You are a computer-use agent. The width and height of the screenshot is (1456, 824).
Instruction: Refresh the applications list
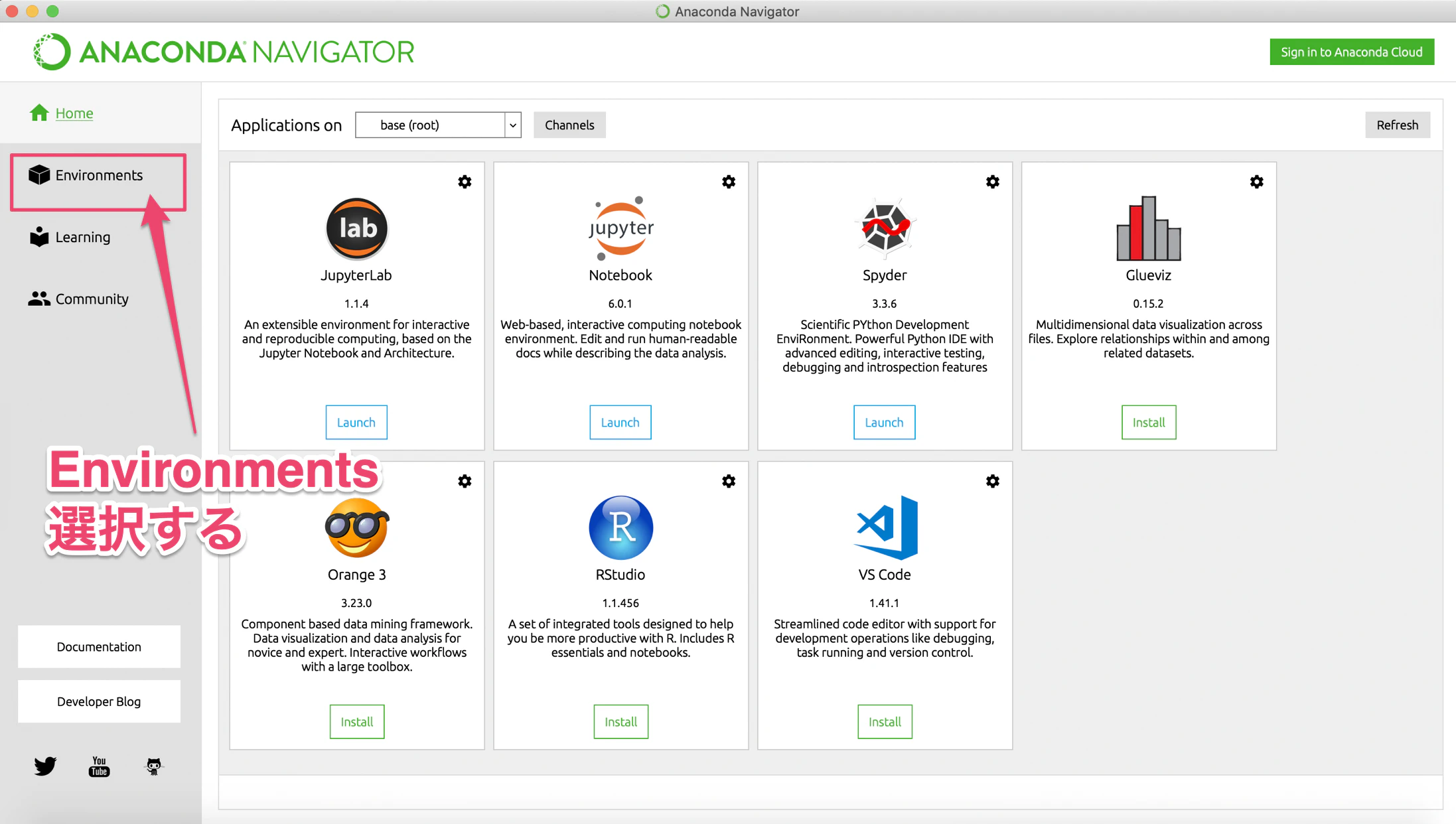pyautogui.click(x=1398, y=125)
